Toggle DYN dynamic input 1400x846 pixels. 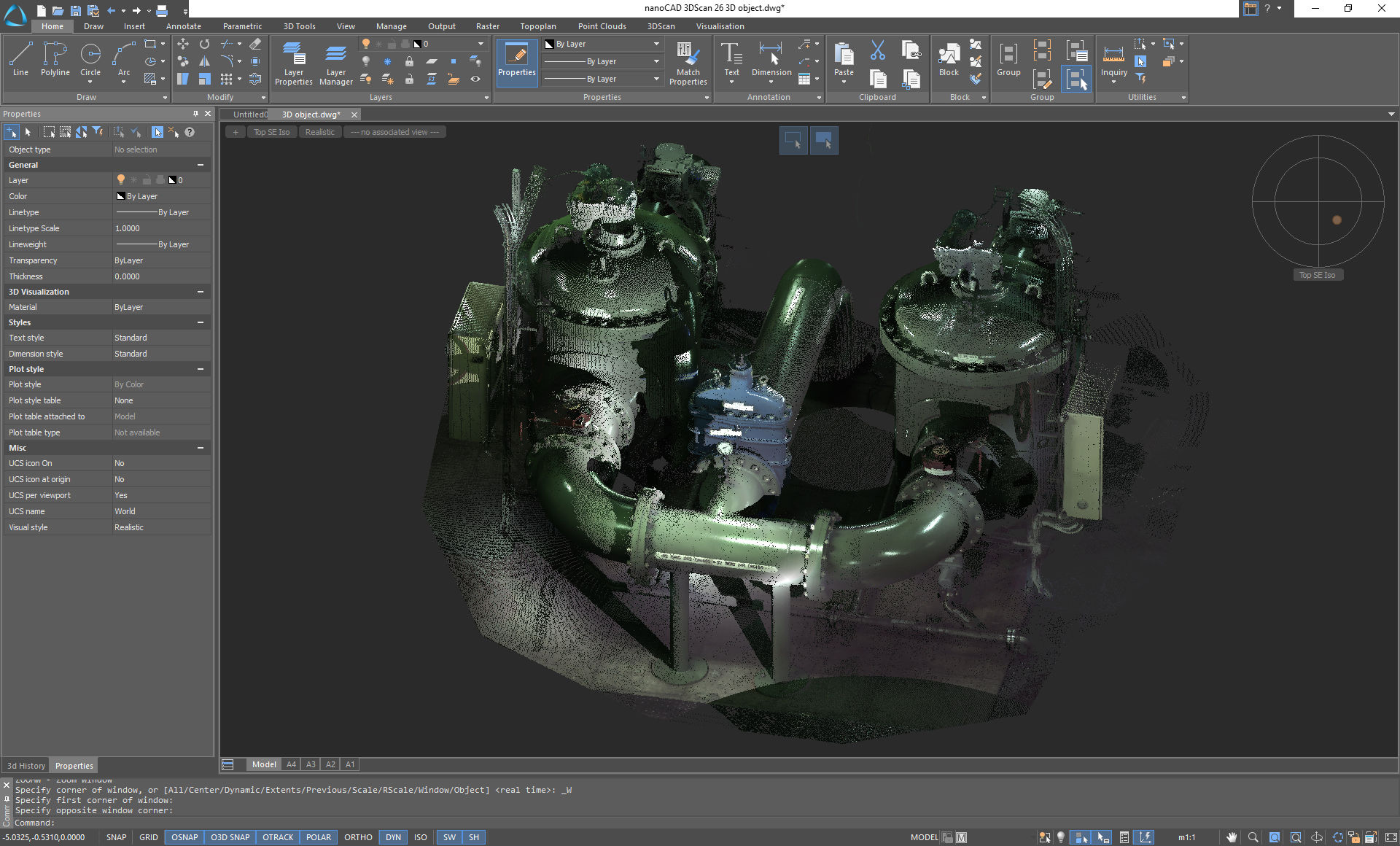393,837
